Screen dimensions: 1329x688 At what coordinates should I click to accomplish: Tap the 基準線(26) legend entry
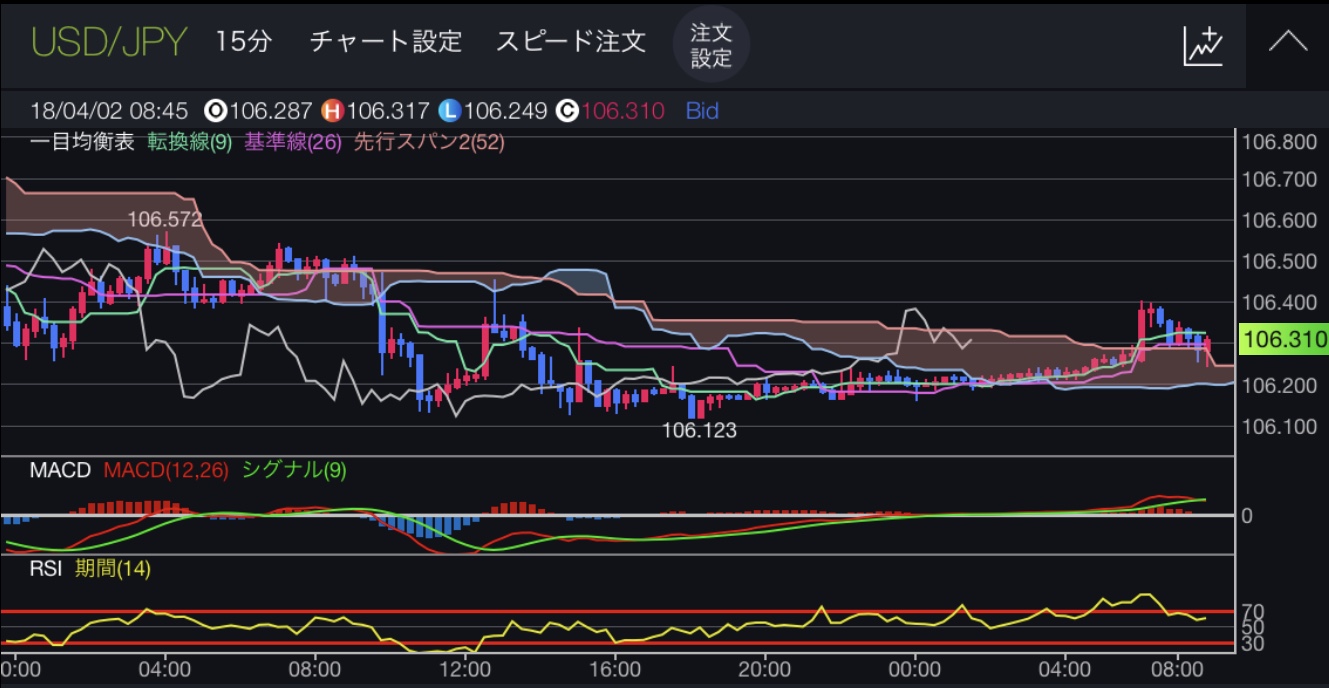click(293, 142)
